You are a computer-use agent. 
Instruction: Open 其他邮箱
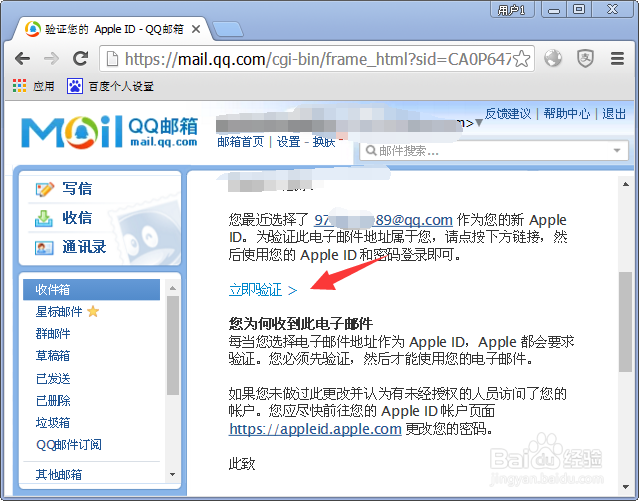(x=59, y=475)
